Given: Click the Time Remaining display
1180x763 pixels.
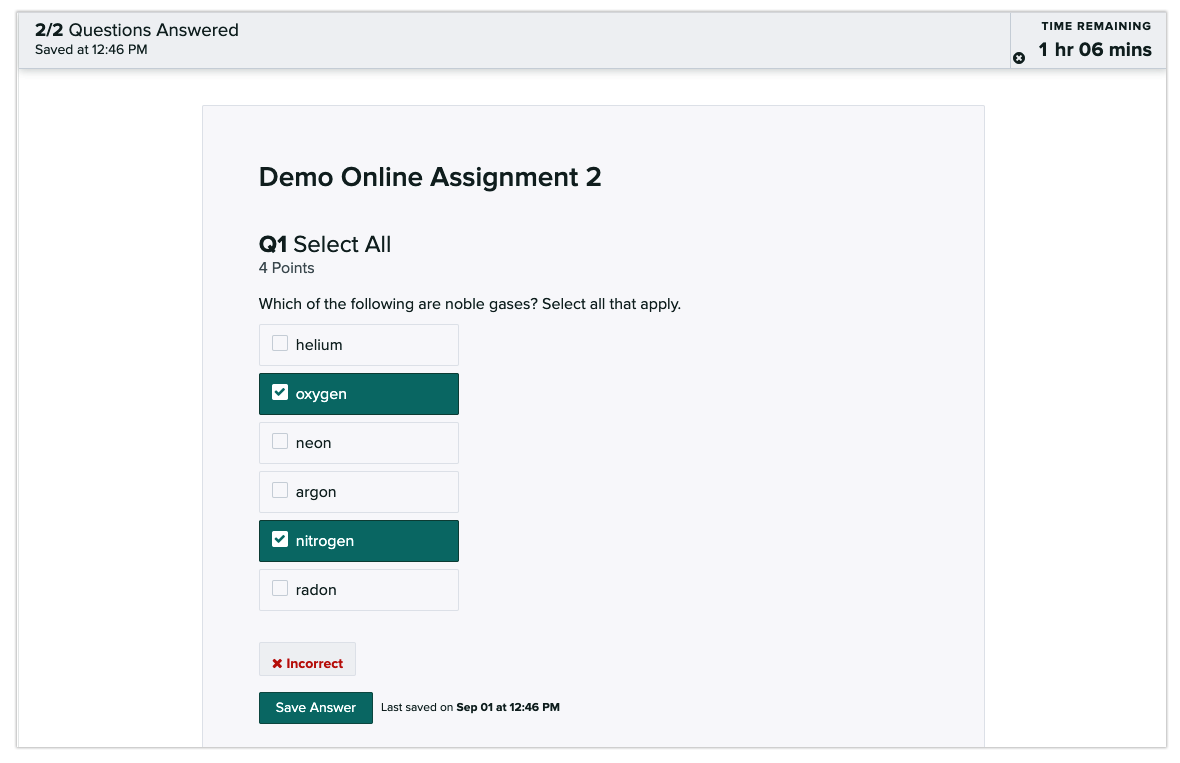Looking at the screenshot, I should [1095, 40].
